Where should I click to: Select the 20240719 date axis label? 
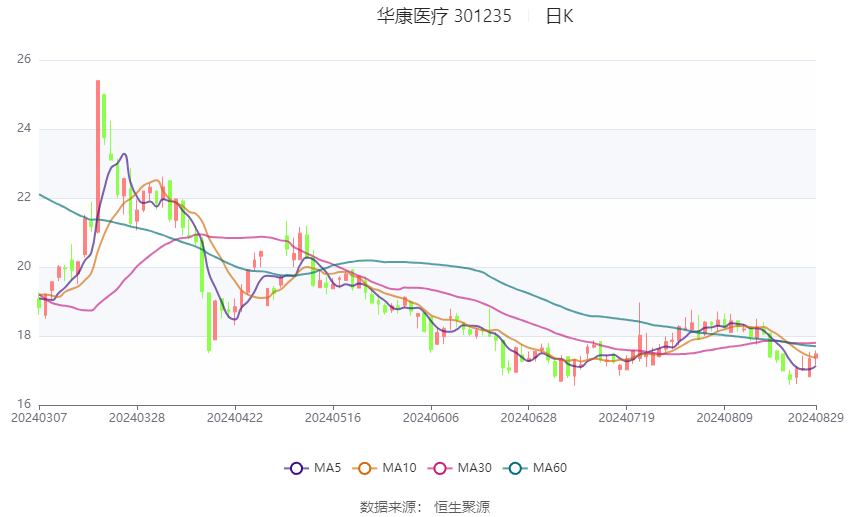627,418
